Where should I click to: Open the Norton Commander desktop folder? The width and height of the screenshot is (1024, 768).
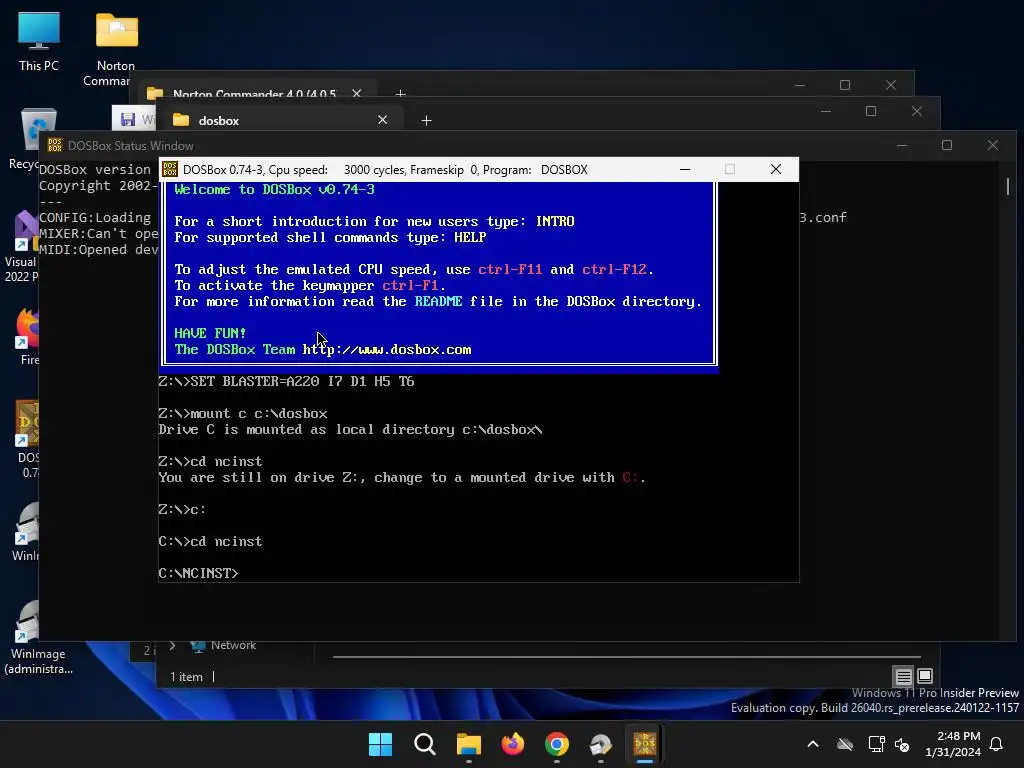(x=116, y=49)
